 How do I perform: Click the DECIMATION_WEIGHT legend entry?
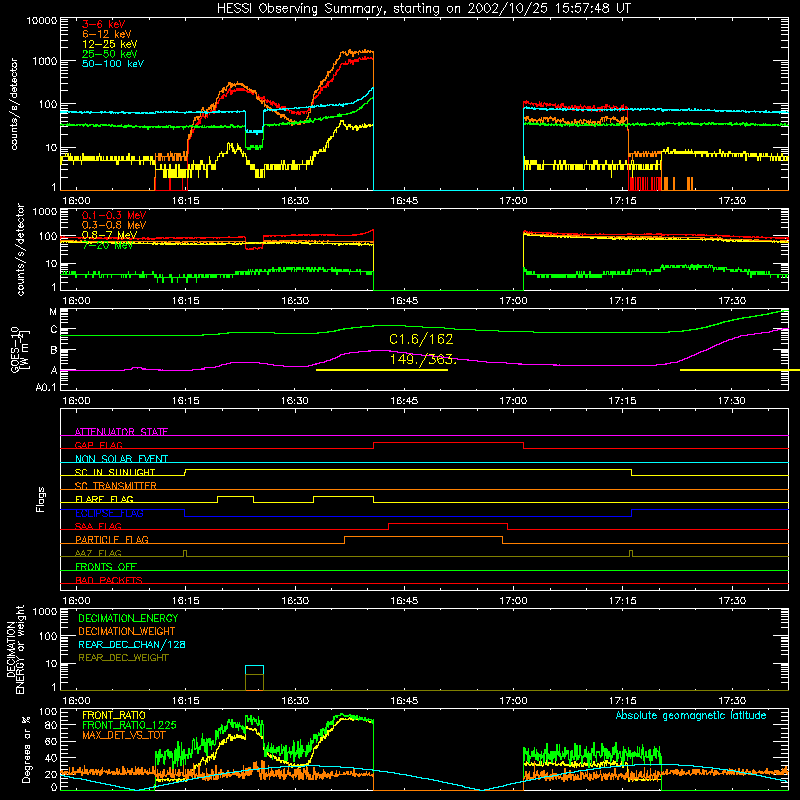[127, 631]
